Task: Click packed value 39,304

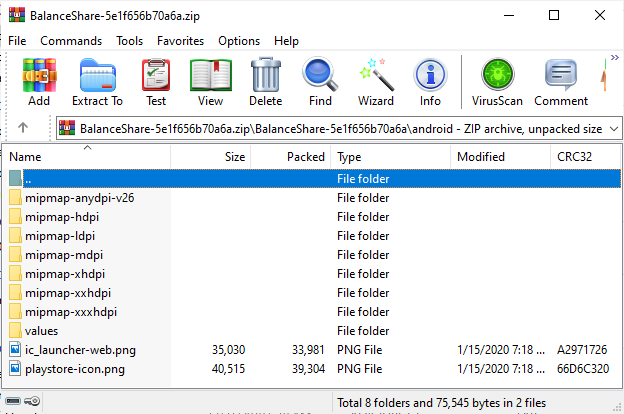Action: pyautogui.click(x=308, y=369)
